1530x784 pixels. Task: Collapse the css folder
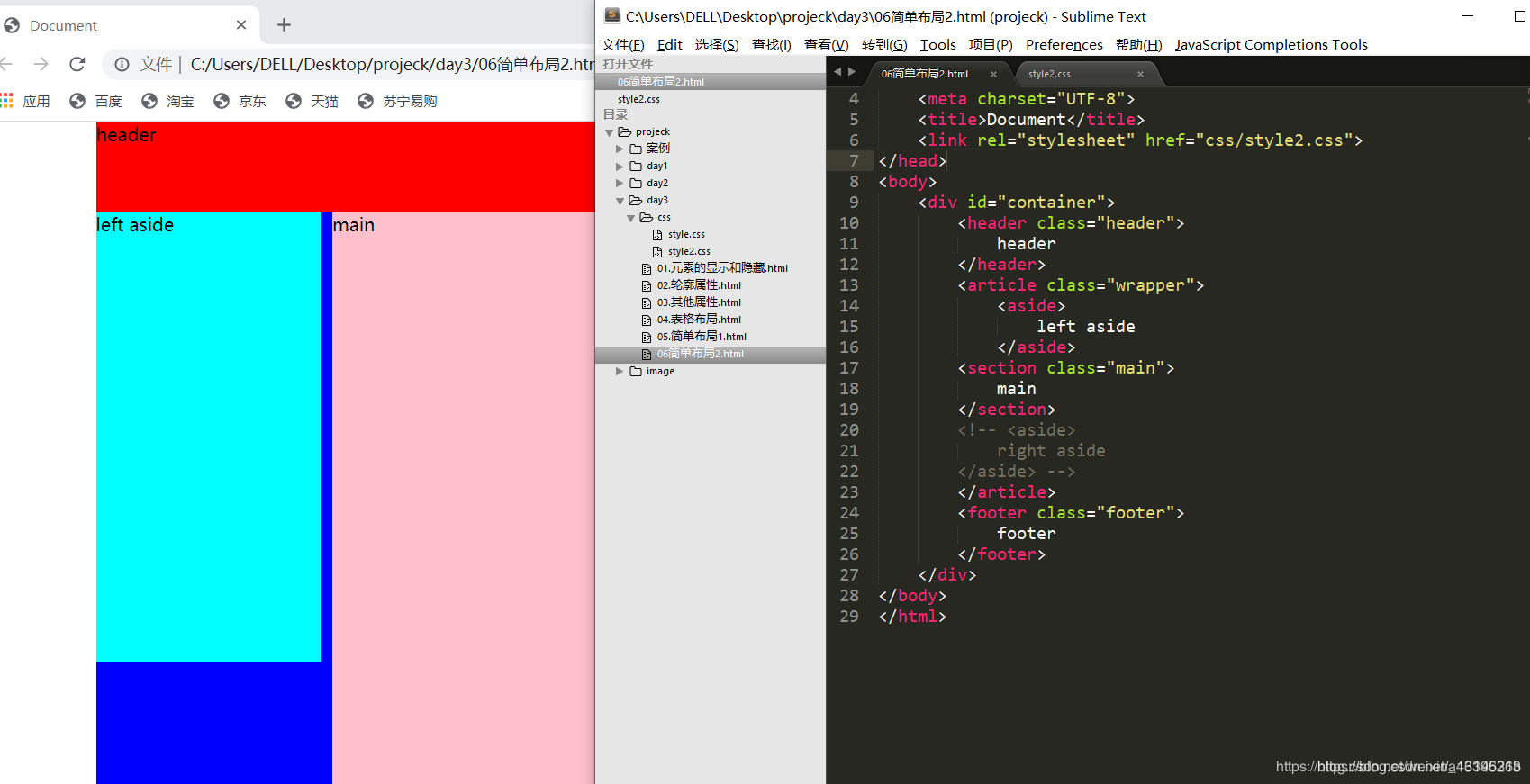click(630, 218)
